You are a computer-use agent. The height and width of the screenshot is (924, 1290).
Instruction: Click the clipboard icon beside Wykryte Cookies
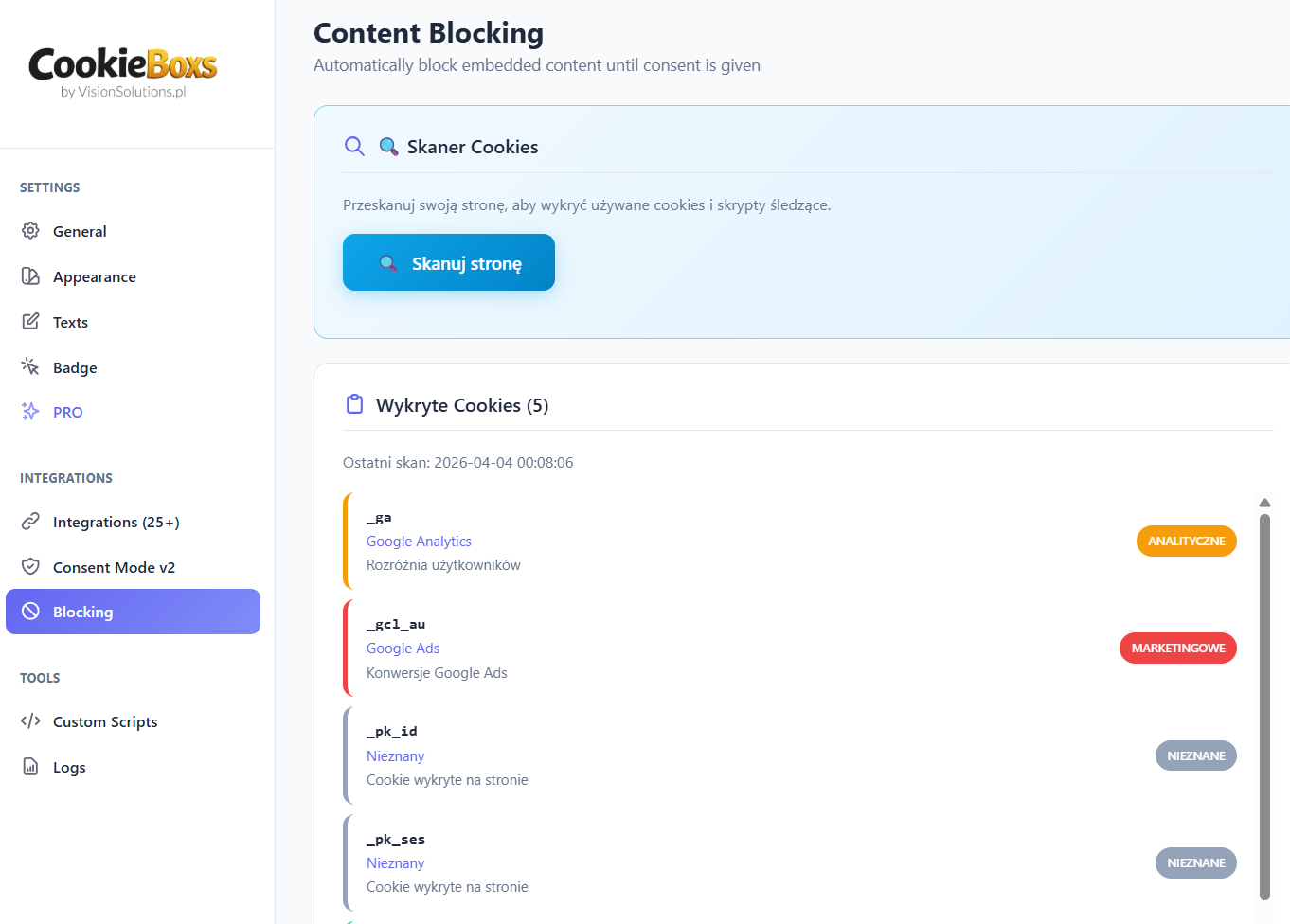pos(354,405)
